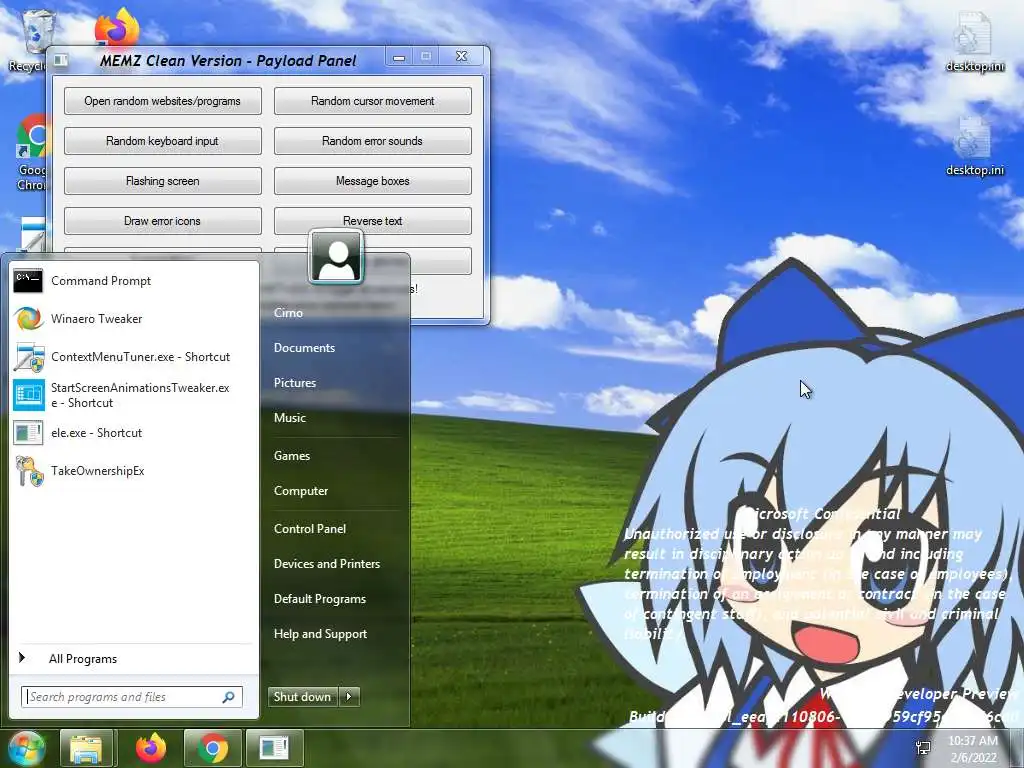Open Music from Start menu
Screen dimensions: 1024x768
click(290, 418)
